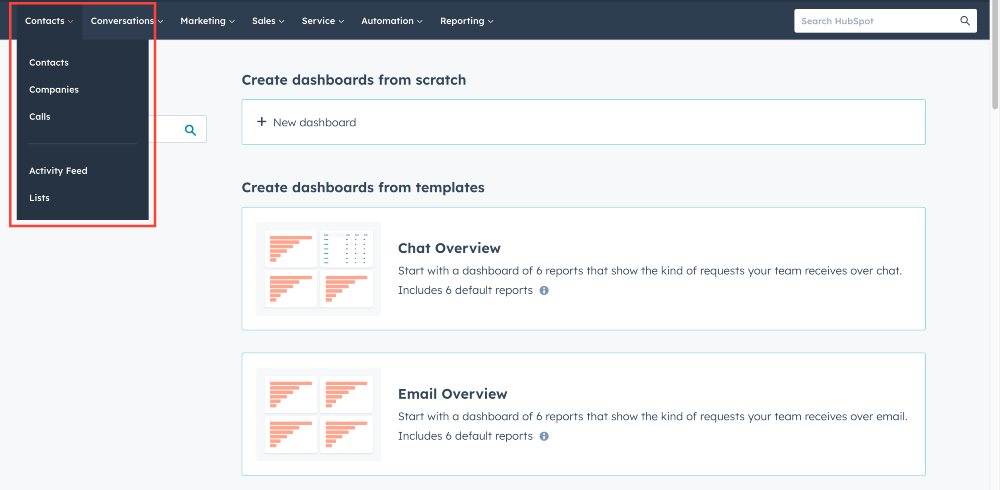
Task: Click the orange chevron beside Contacts
Action: pyautogui.click(x=71, y=22)
